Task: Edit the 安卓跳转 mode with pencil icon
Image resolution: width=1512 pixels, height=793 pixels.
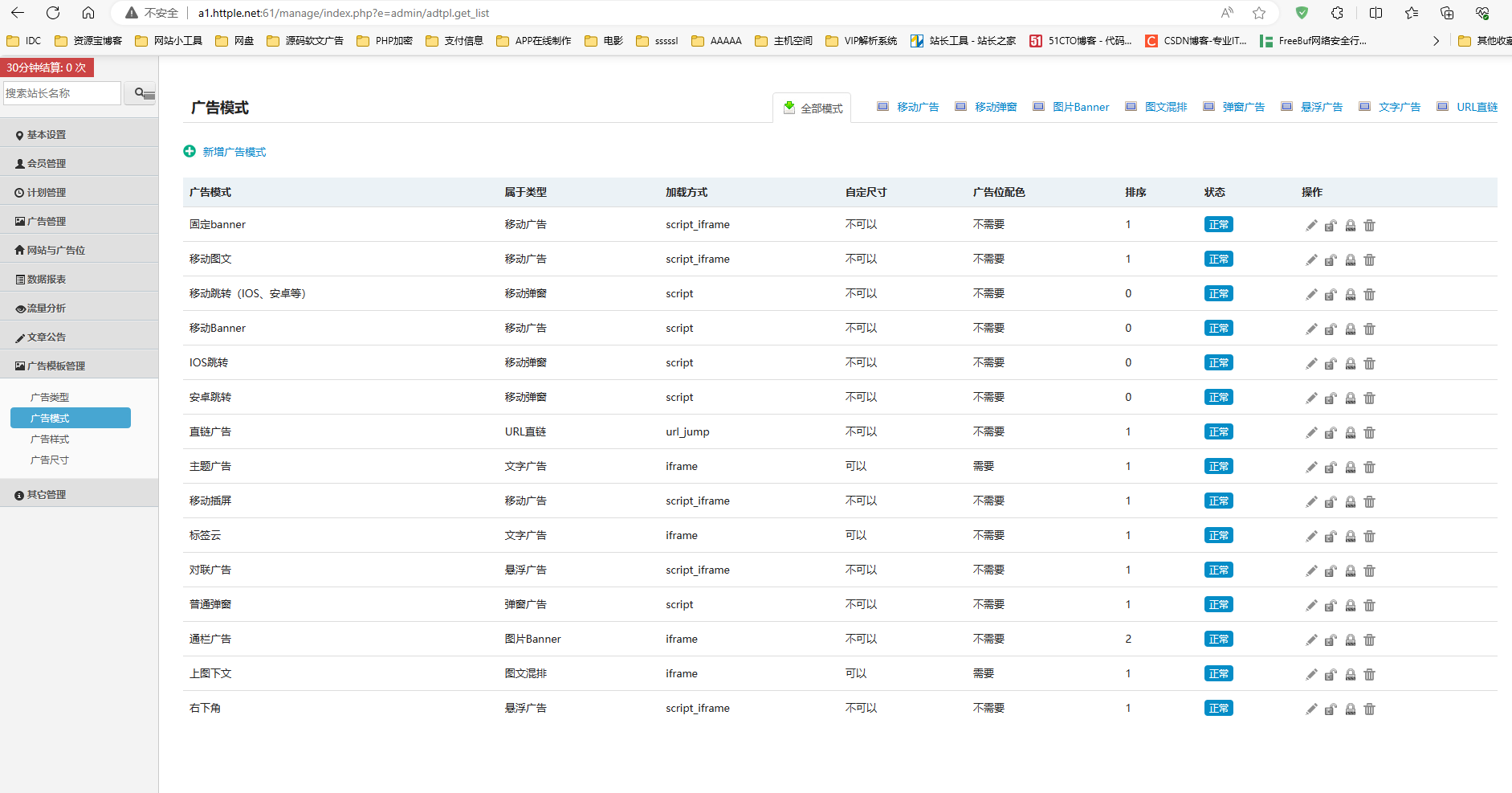Action: 1311,399
